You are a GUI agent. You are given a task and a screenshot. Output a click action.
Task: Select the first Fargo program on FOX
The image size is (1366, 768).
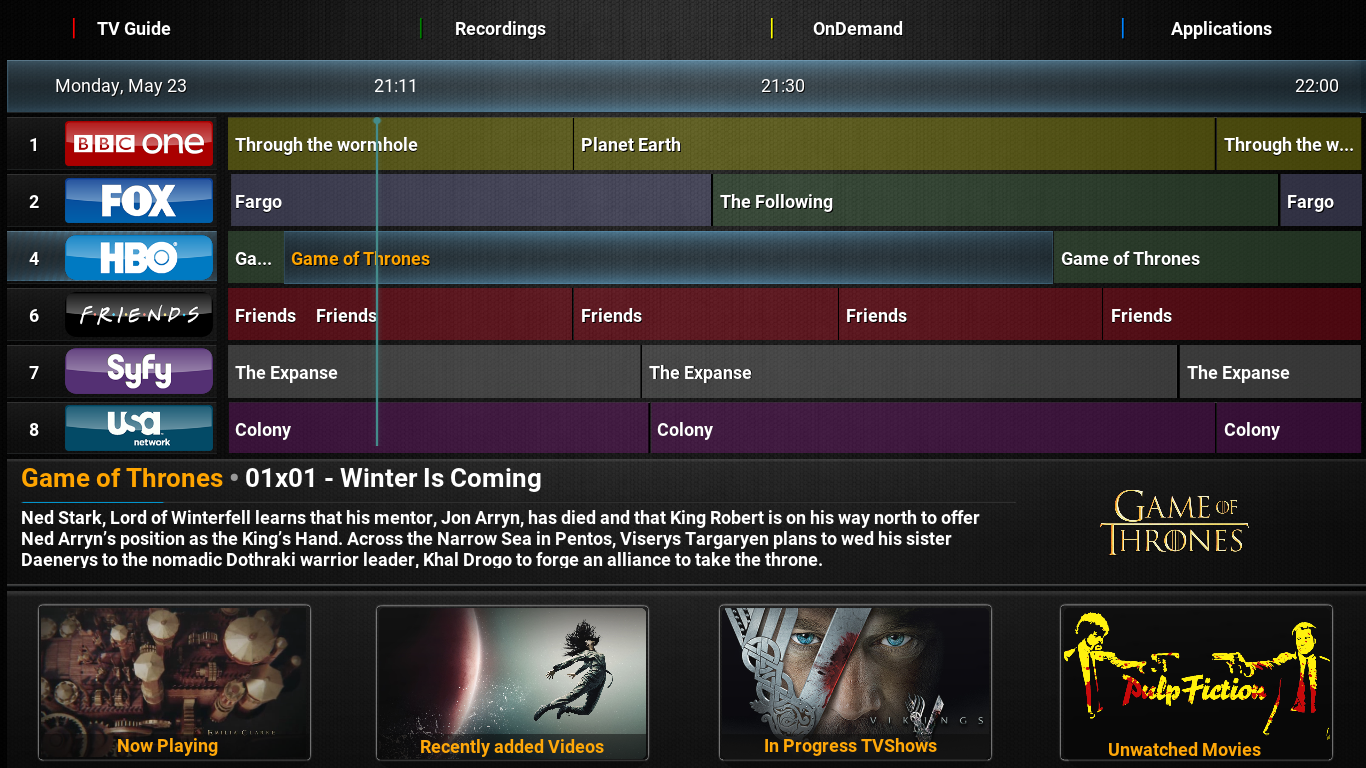coord(470,201)
